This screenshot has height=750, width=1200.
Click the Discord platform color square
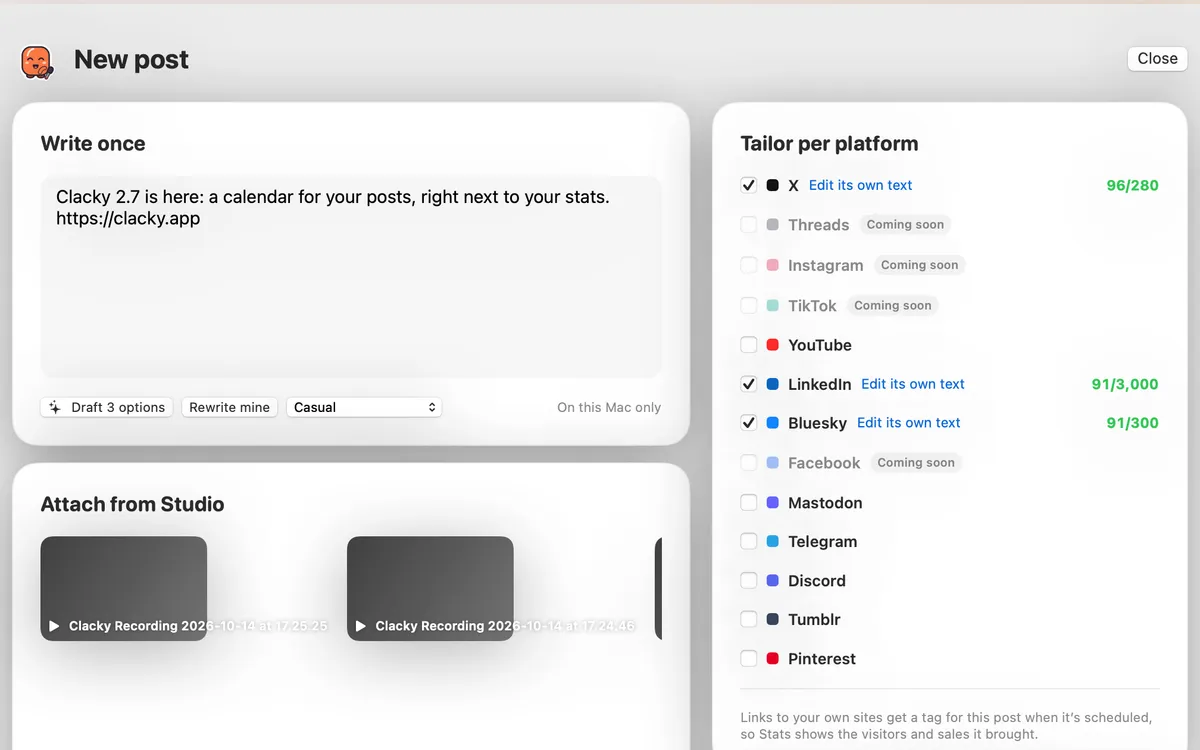773,581
